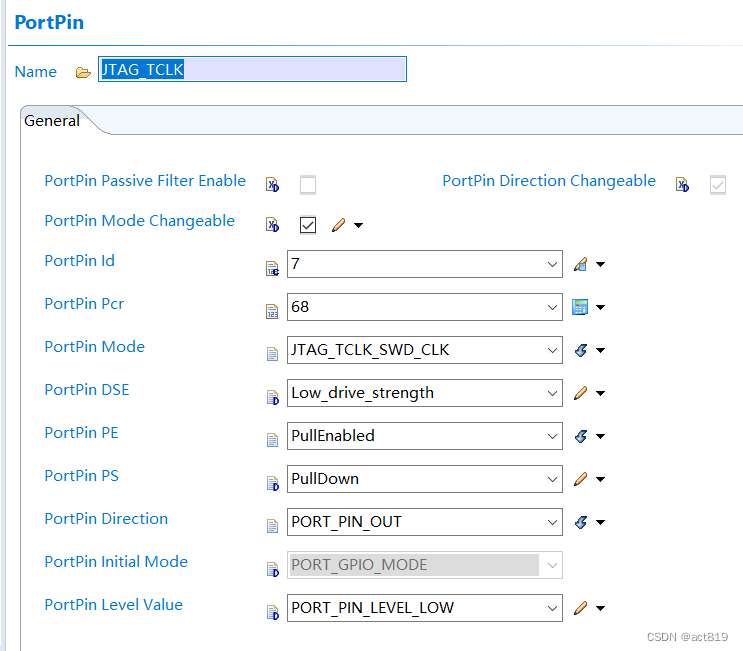Image resolution: width=743 pixels, height=651 pixels.
Task: Click pencil icon next to PortPin Mode Changeable
Action: tap(338, 225)
